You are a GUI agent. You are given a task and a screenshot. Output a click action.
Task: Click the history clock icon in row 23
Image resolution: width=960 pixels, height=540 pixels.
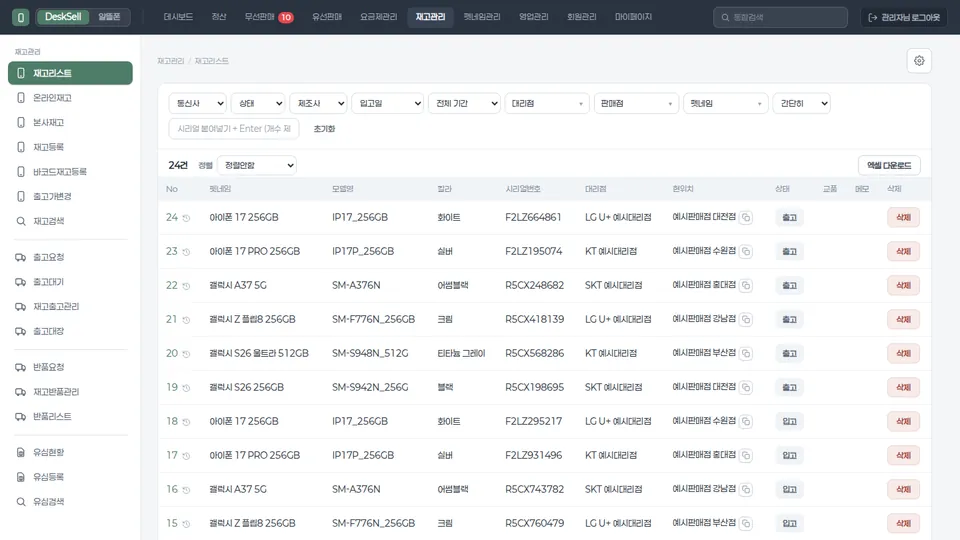(x=186, y=252)
